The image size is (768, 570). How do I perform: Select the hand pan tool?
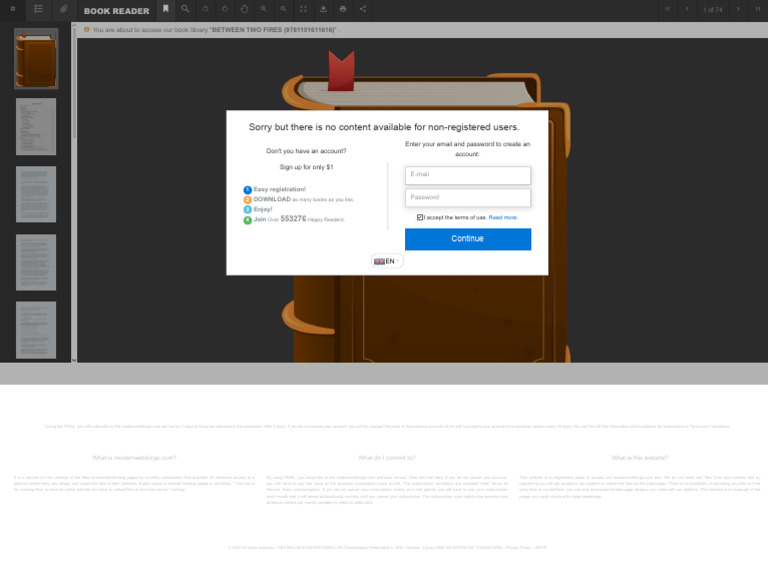pos(244,9)
